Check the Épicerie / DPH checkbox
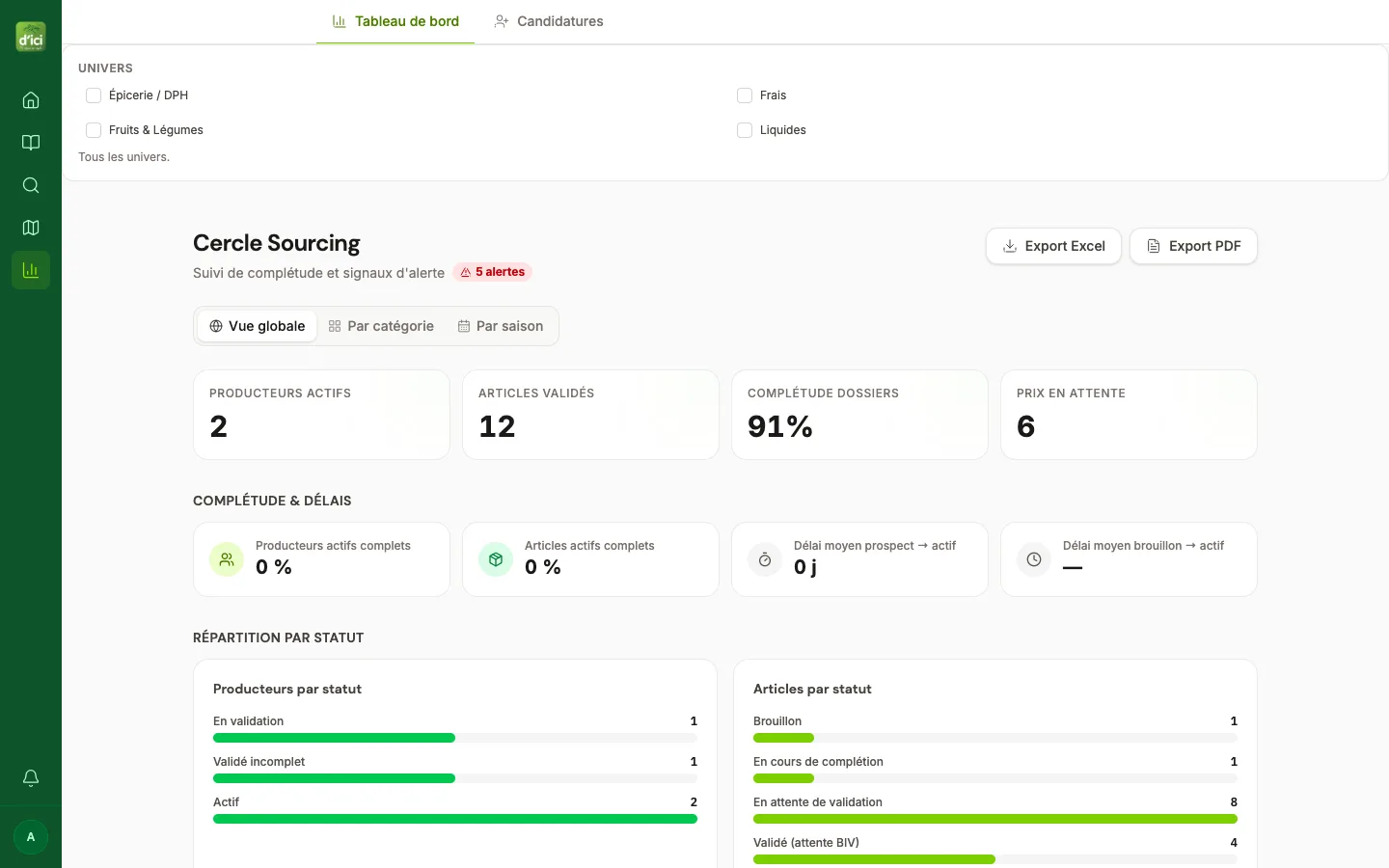 94,95
